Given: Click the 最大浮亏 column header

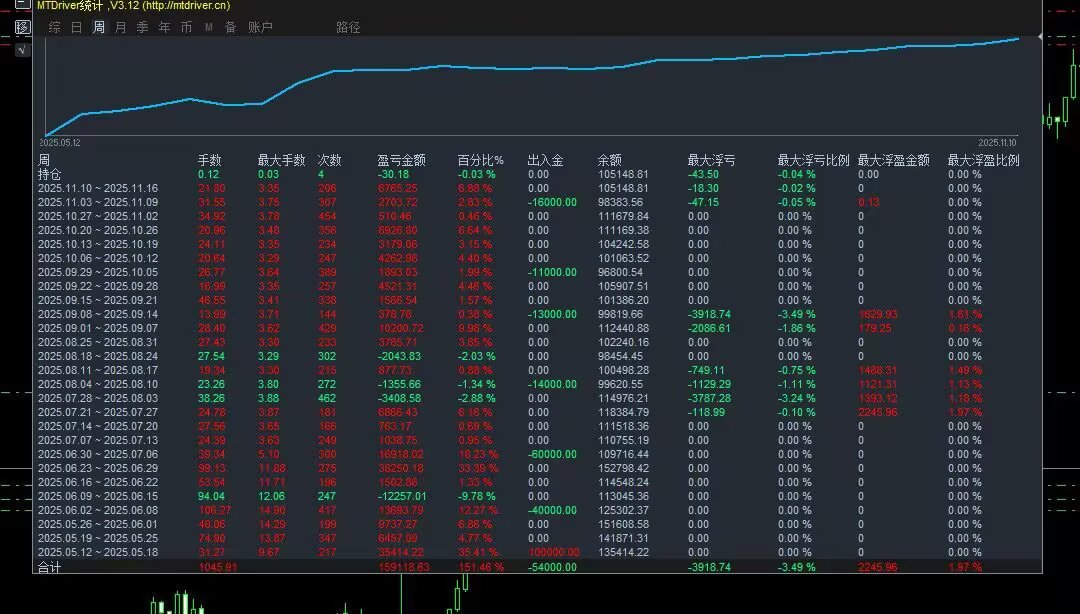Looking at the screenshot, I should point(712,161).
